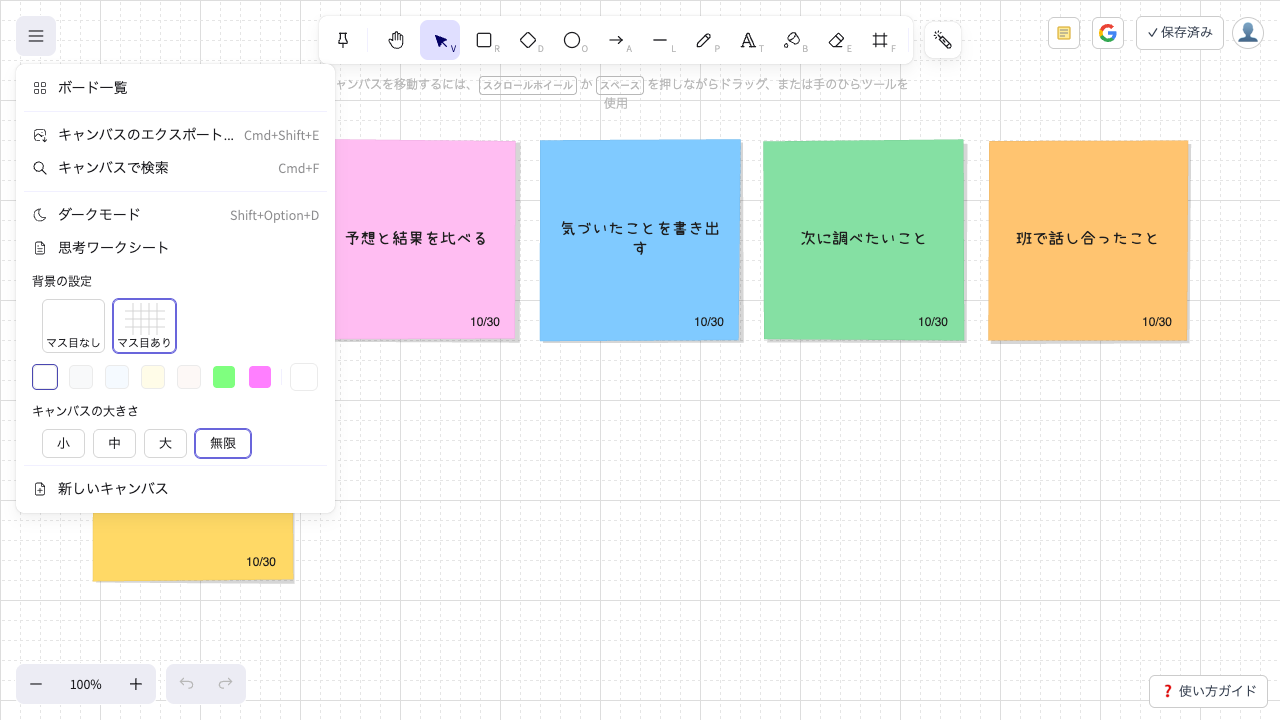
Task: Click the pin lock tool icon
Action: point(343,40)
